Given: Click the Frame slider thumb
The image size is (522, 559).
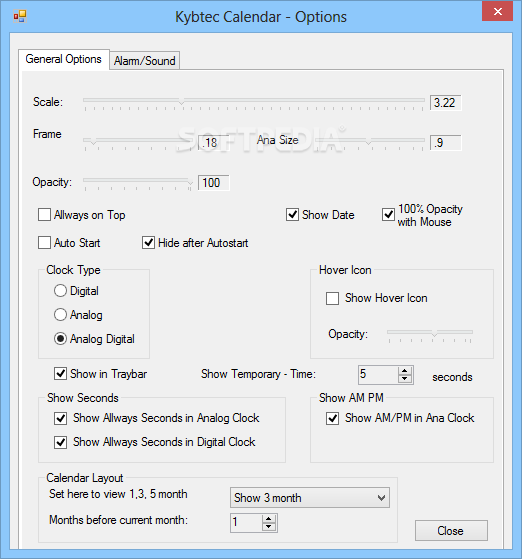Looking at the screenshot, I should click(x=93, y=142).
